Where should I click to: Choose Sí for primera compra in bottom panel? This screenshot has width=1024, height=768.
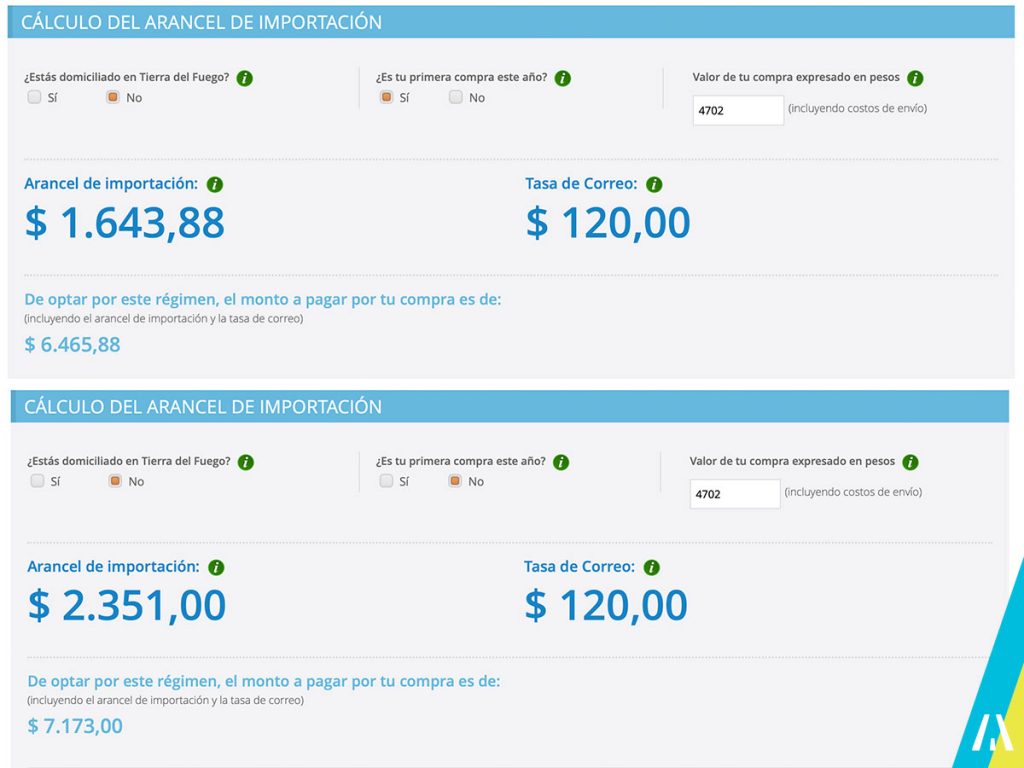point(386,481)
